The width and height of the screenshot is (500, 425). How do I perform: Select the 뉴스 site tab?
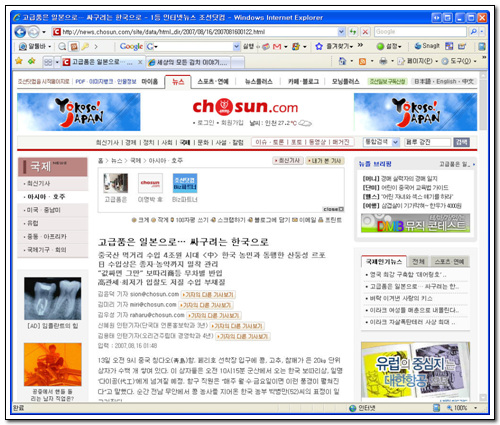click(x=178, y=82)
